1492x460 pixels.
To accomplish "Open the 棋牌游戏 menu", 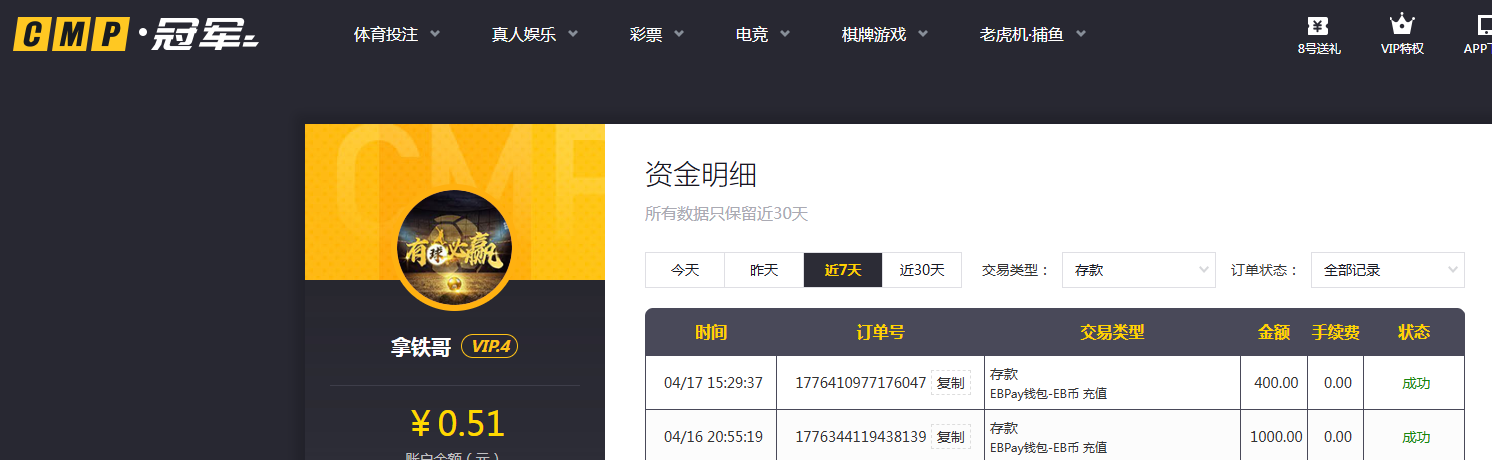I will (x=874, y=34).
